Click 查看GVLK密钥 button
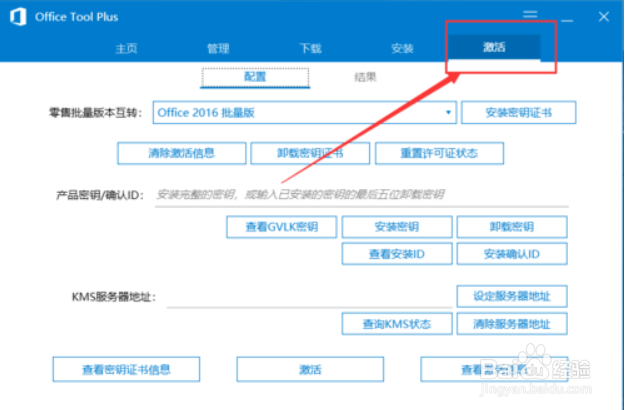Image resolution: width=625 pixels, height=410 pixels. click(x=282, y=227)
